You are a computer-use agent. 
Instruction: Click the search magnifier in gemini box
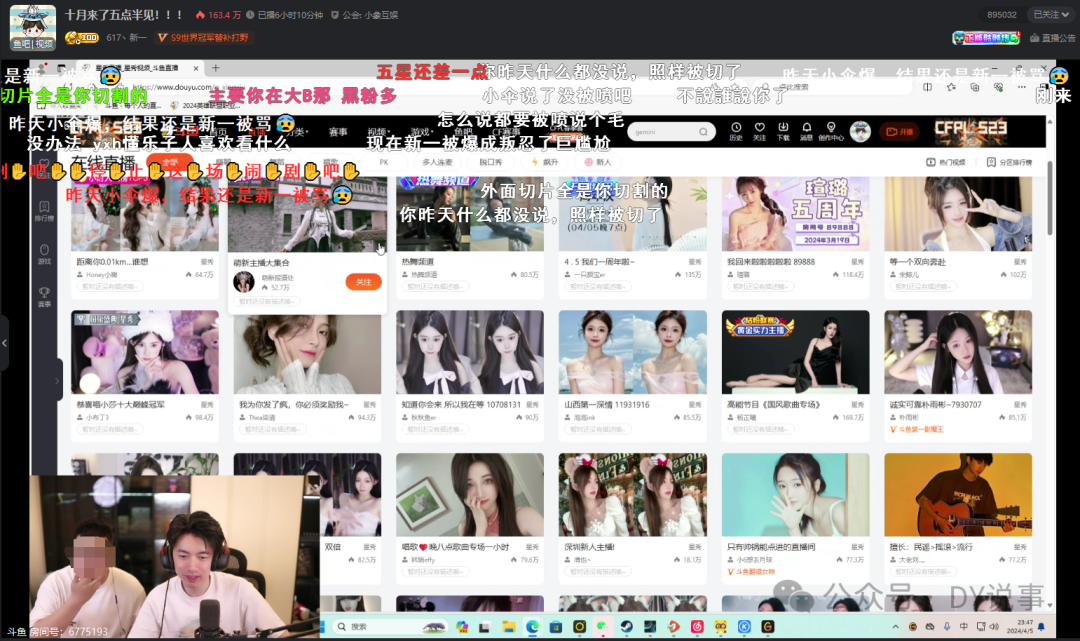(703, 132)
